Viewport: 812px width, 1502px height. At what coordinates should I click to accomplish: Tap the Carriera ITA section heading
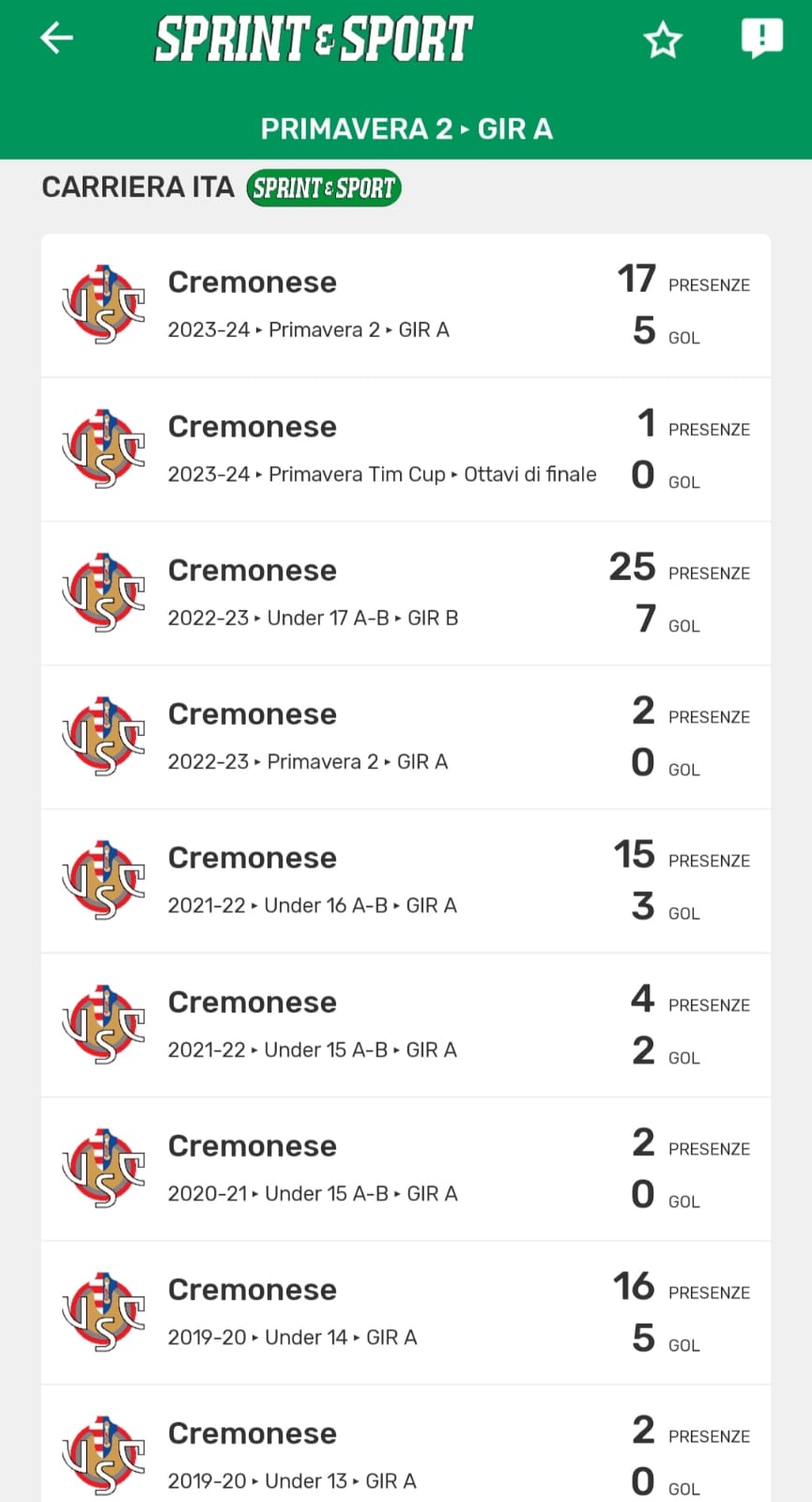point(138,187)
